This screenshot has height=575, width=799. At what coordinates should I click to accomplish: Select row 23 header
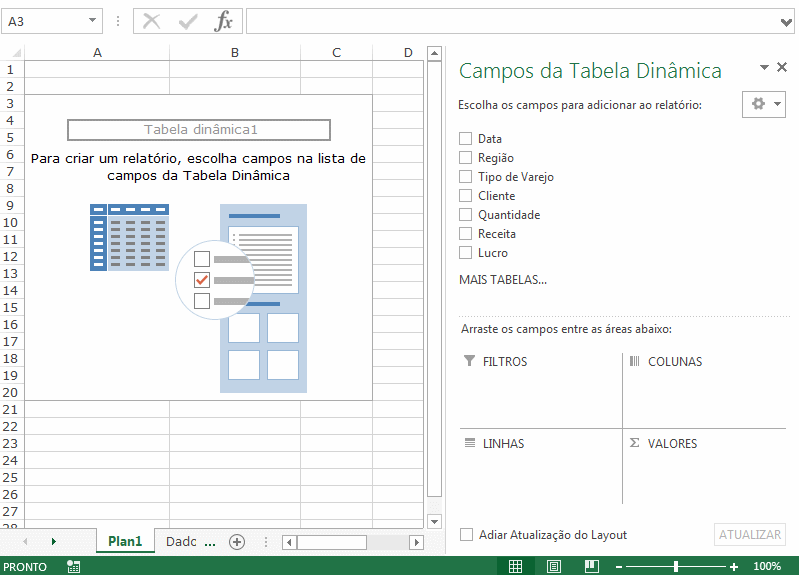[10, 443]
